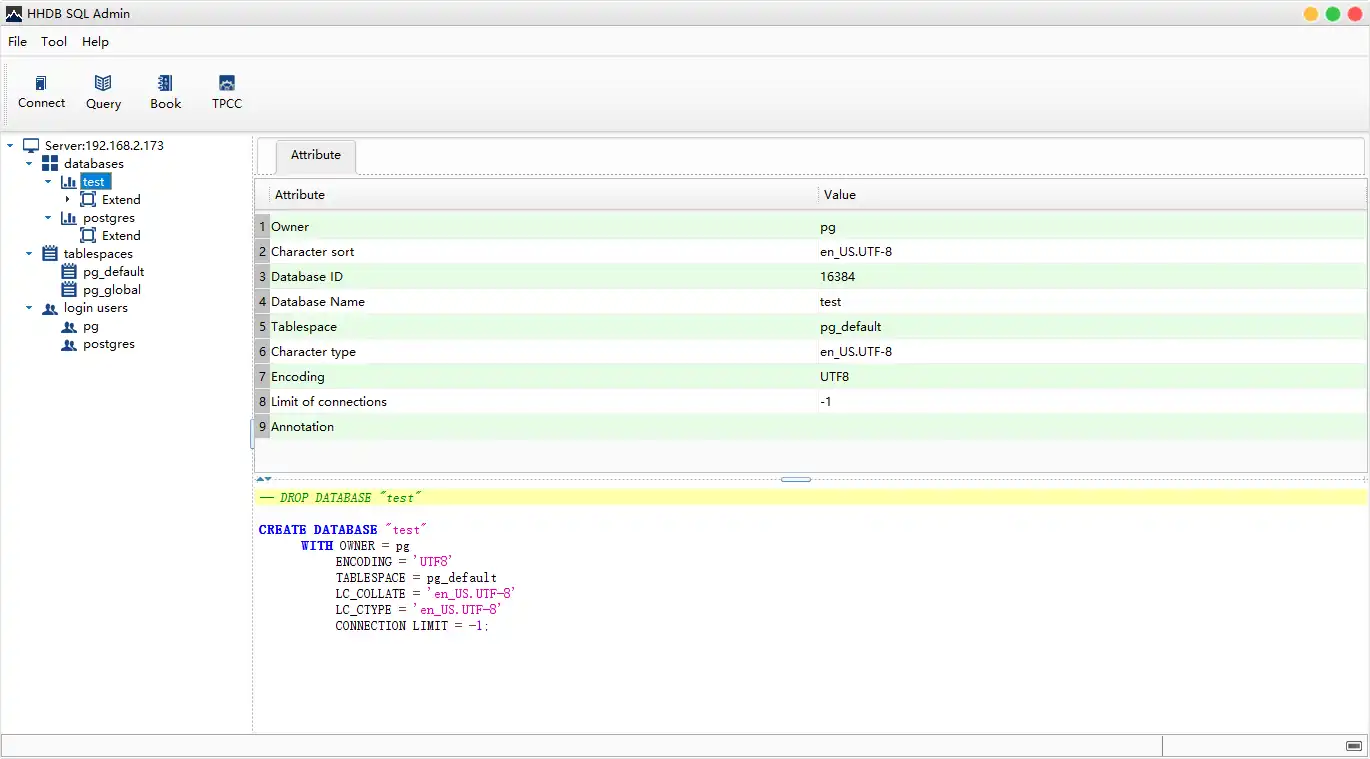Open the Help menu

point(95,42)
